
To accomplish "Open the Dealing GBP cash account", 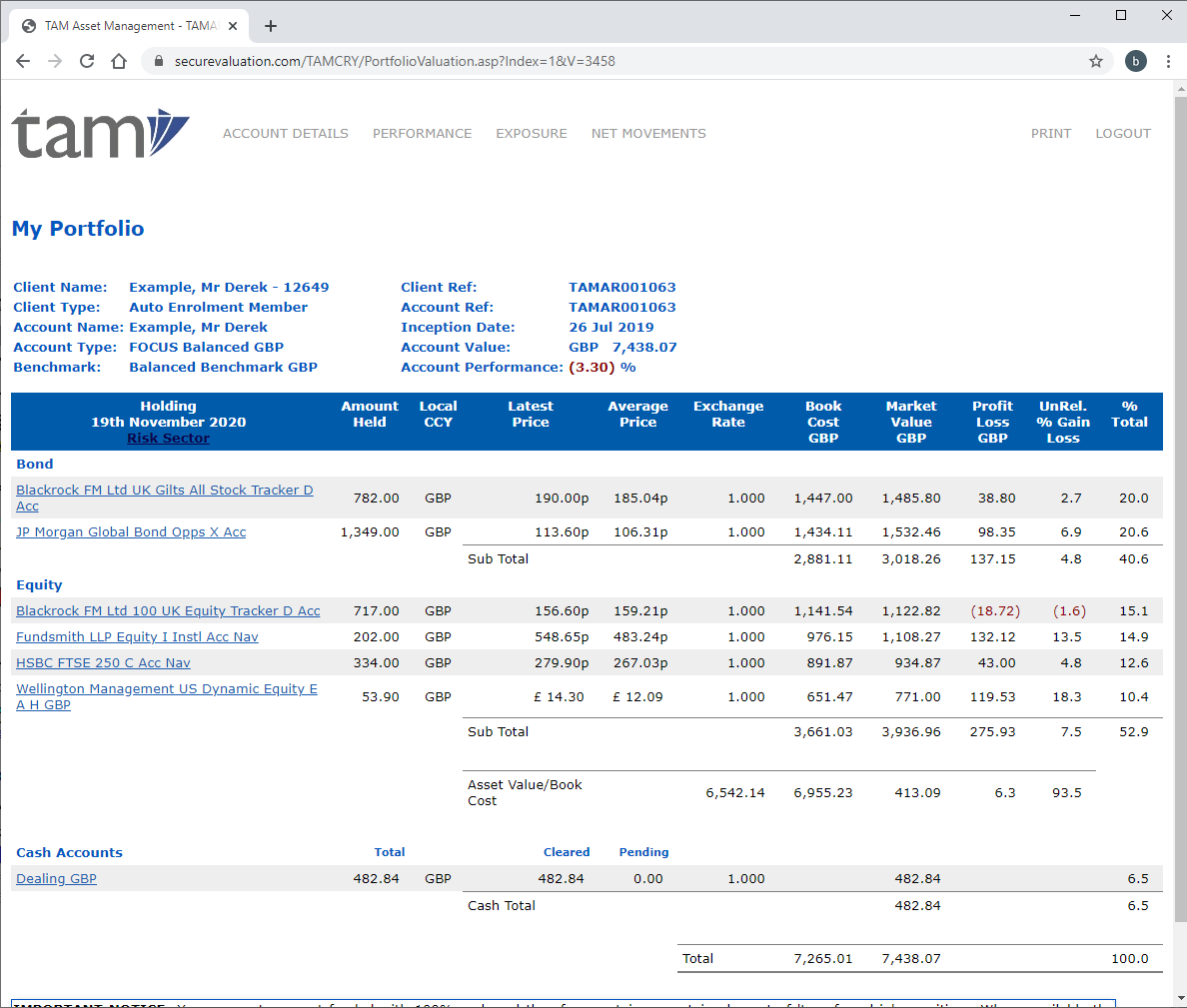I will (56, 878).
